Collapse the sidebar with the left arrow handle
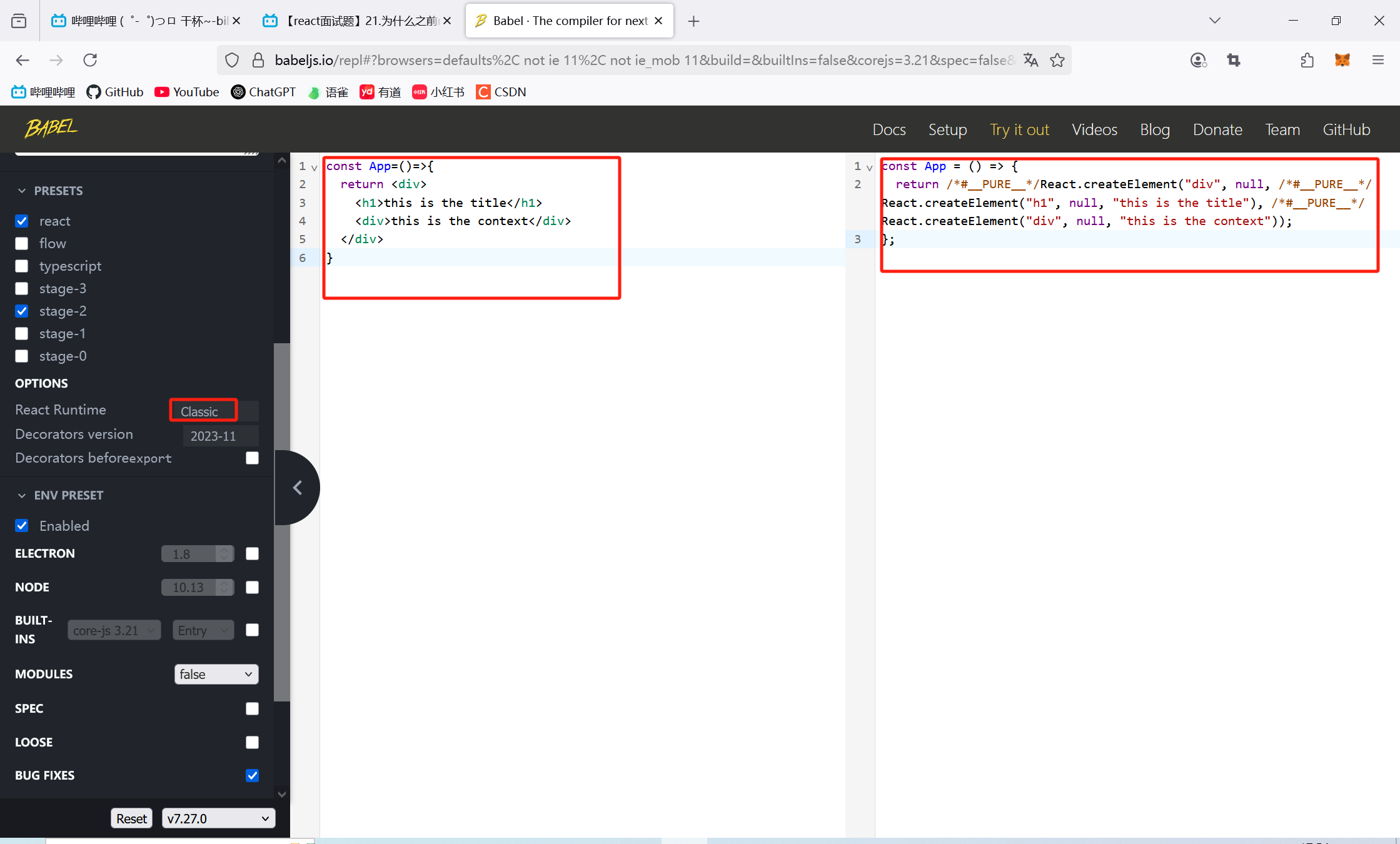Screen dimensions: 1400x844 298,488
